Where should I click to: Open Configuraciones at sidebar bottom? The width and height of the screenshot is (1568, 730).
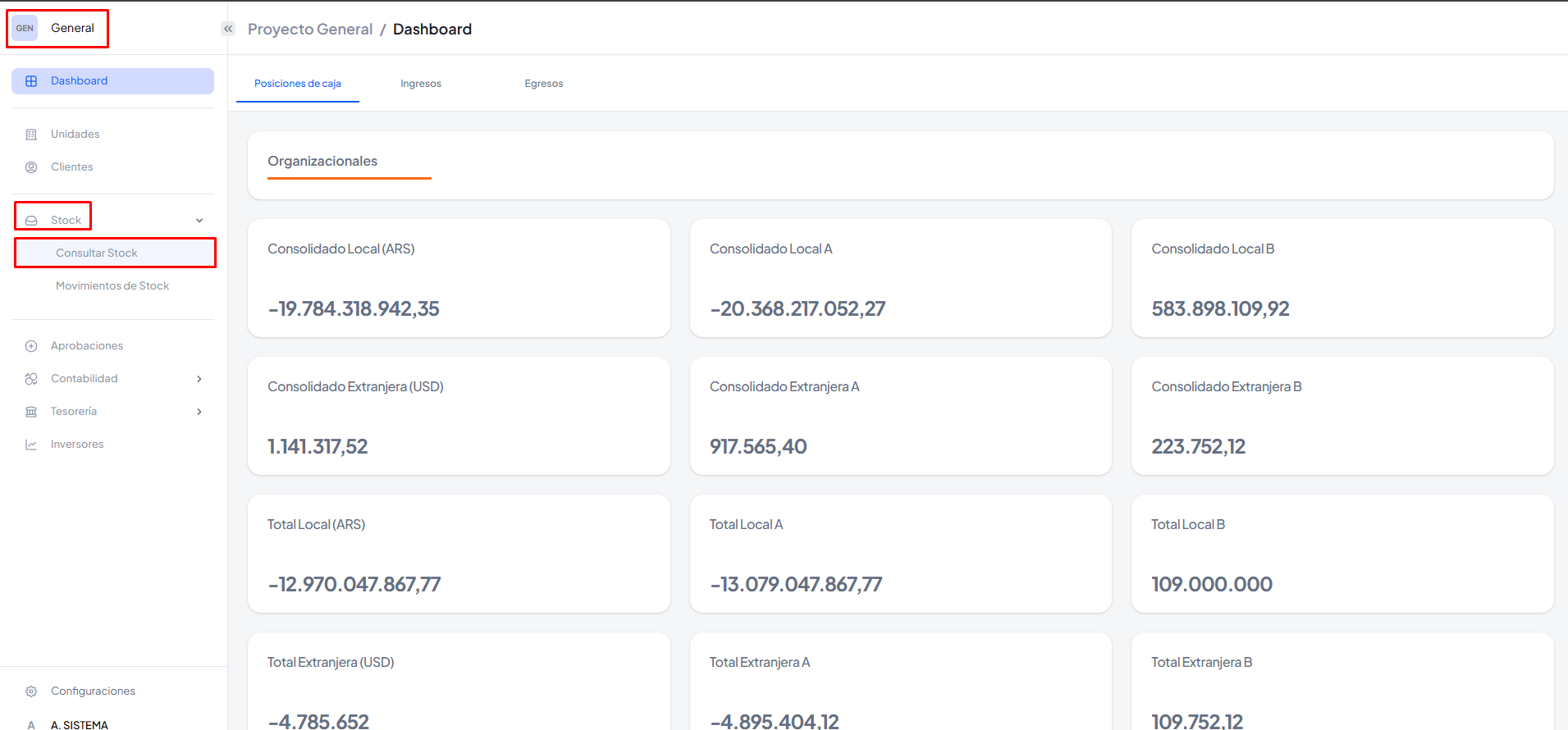coord(112,691)
